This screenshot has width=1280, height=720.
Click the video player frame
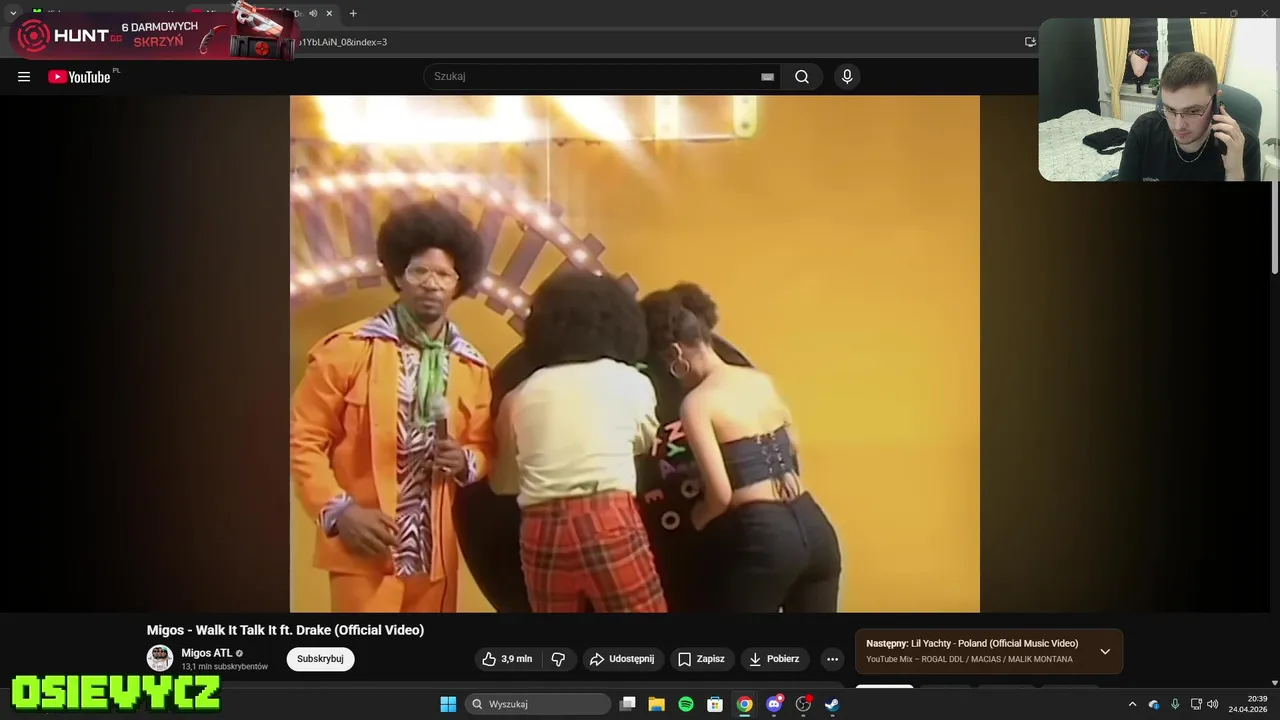(635, 354)
